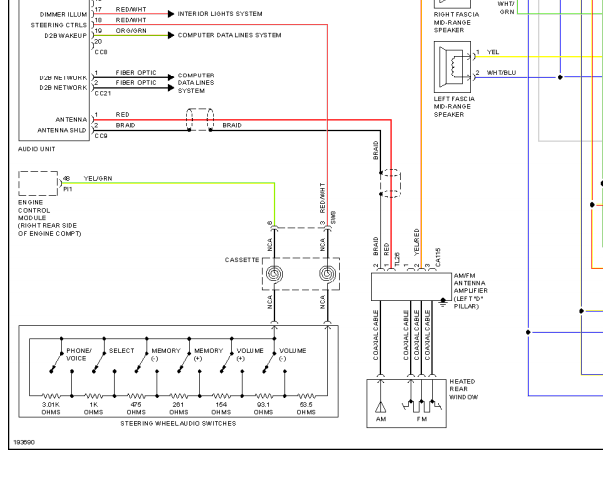Click the VOLUME (-) switch contact symbol

click(269, 362)
